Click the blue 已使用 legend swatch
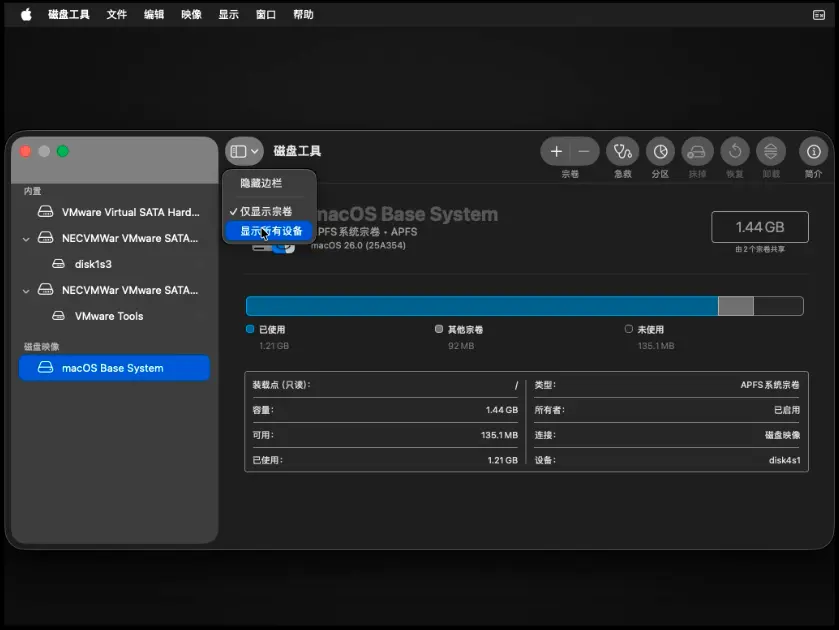This screenshot has width=839, height=630. tap(250, 329)
